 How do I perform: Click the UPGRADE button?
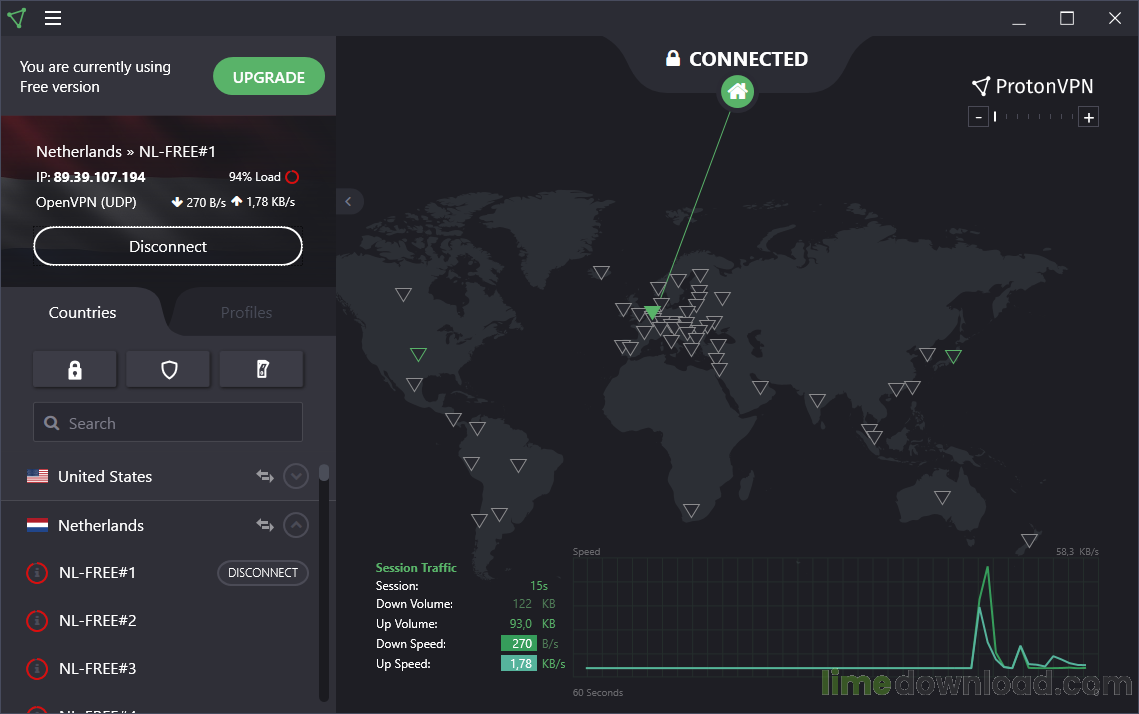(x=269, y=76)
